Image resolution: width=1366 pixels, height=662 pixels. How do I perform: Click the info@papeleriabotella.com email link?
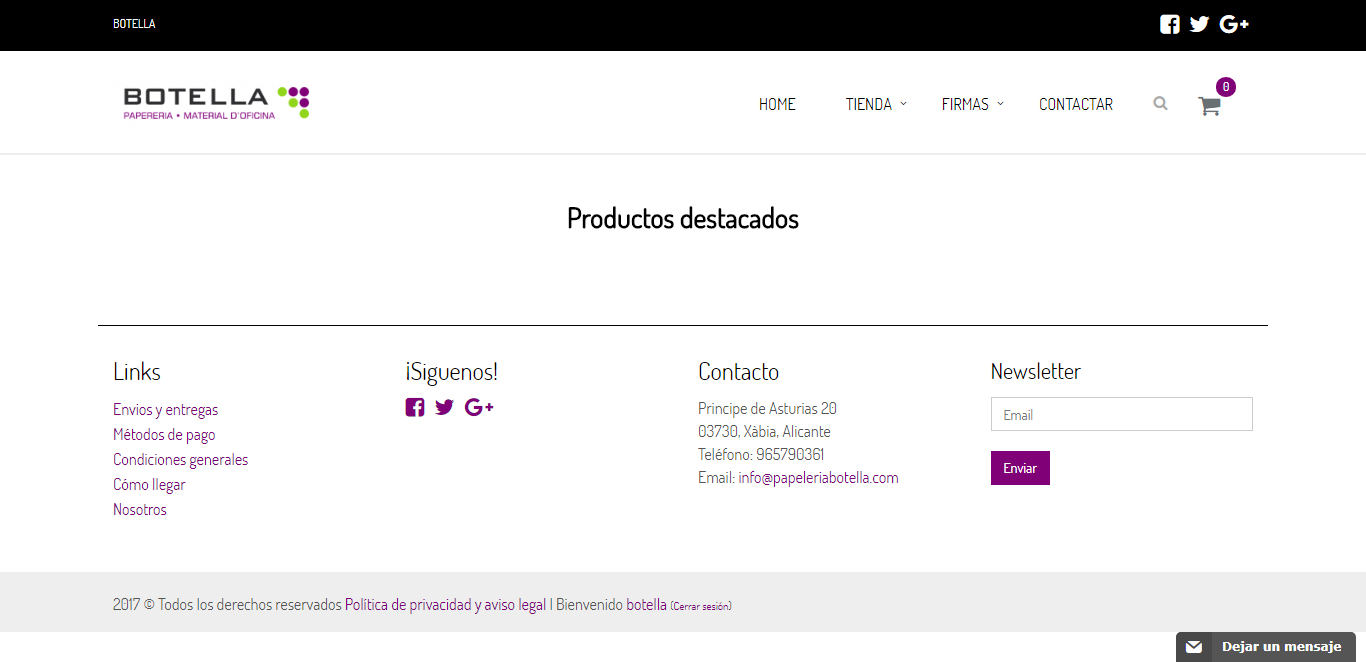point(818,478)
